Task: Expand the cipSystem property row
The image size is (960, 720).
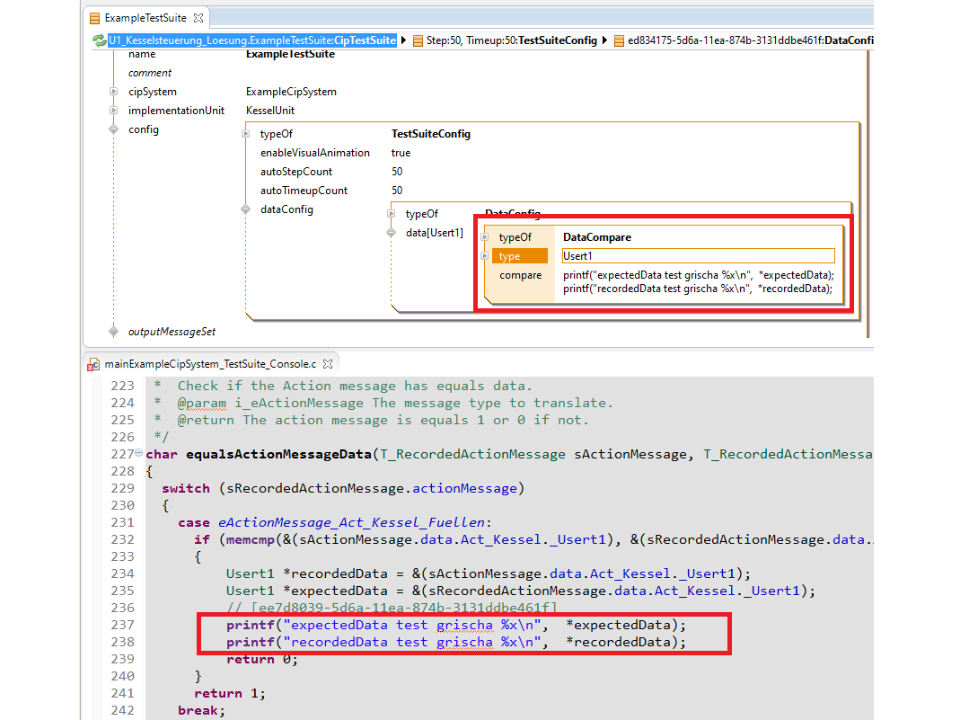Action: (114, 92)
